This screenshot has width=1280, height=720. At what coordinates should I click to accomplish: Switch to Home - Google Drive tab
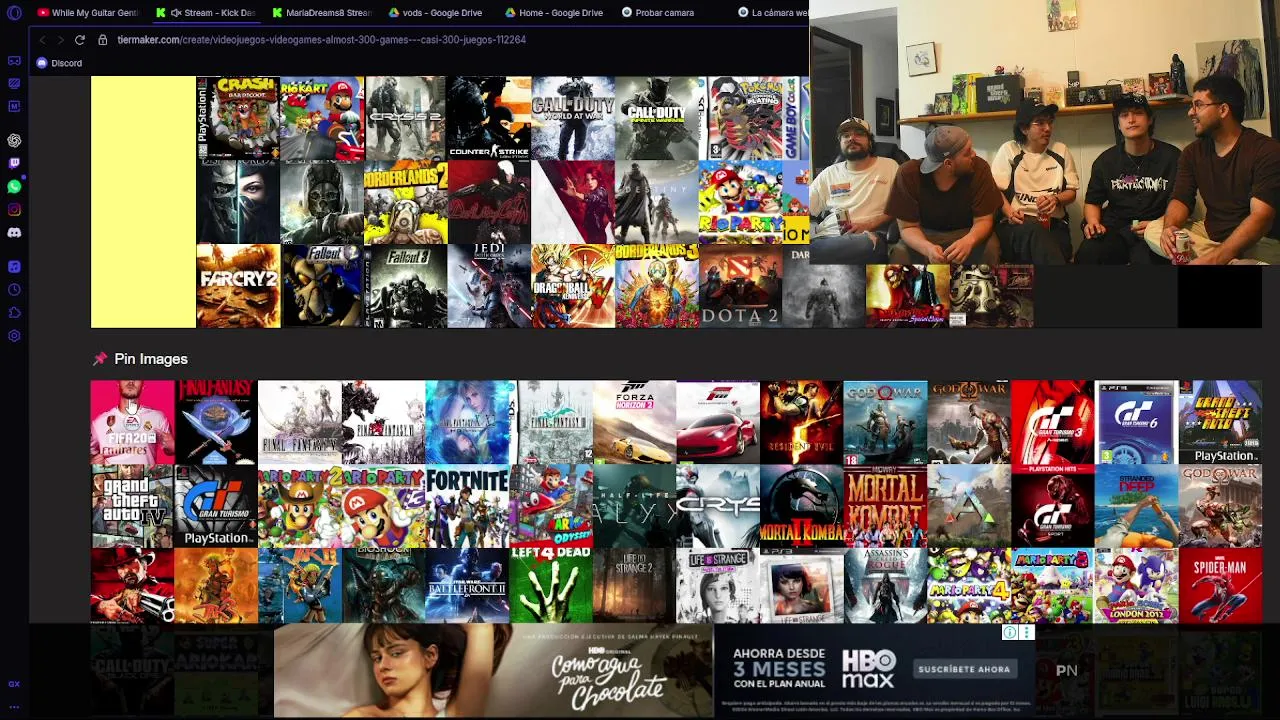(555, 13)
